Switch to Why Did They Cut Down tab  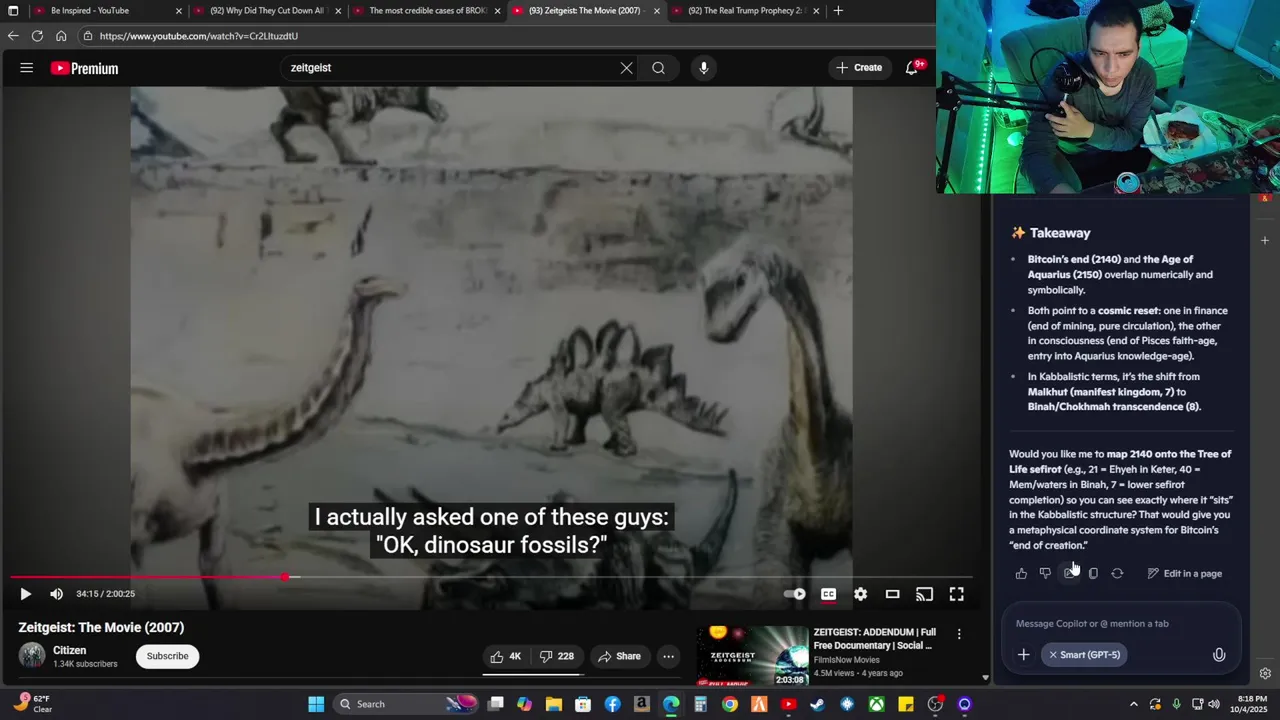coord(267,11)
